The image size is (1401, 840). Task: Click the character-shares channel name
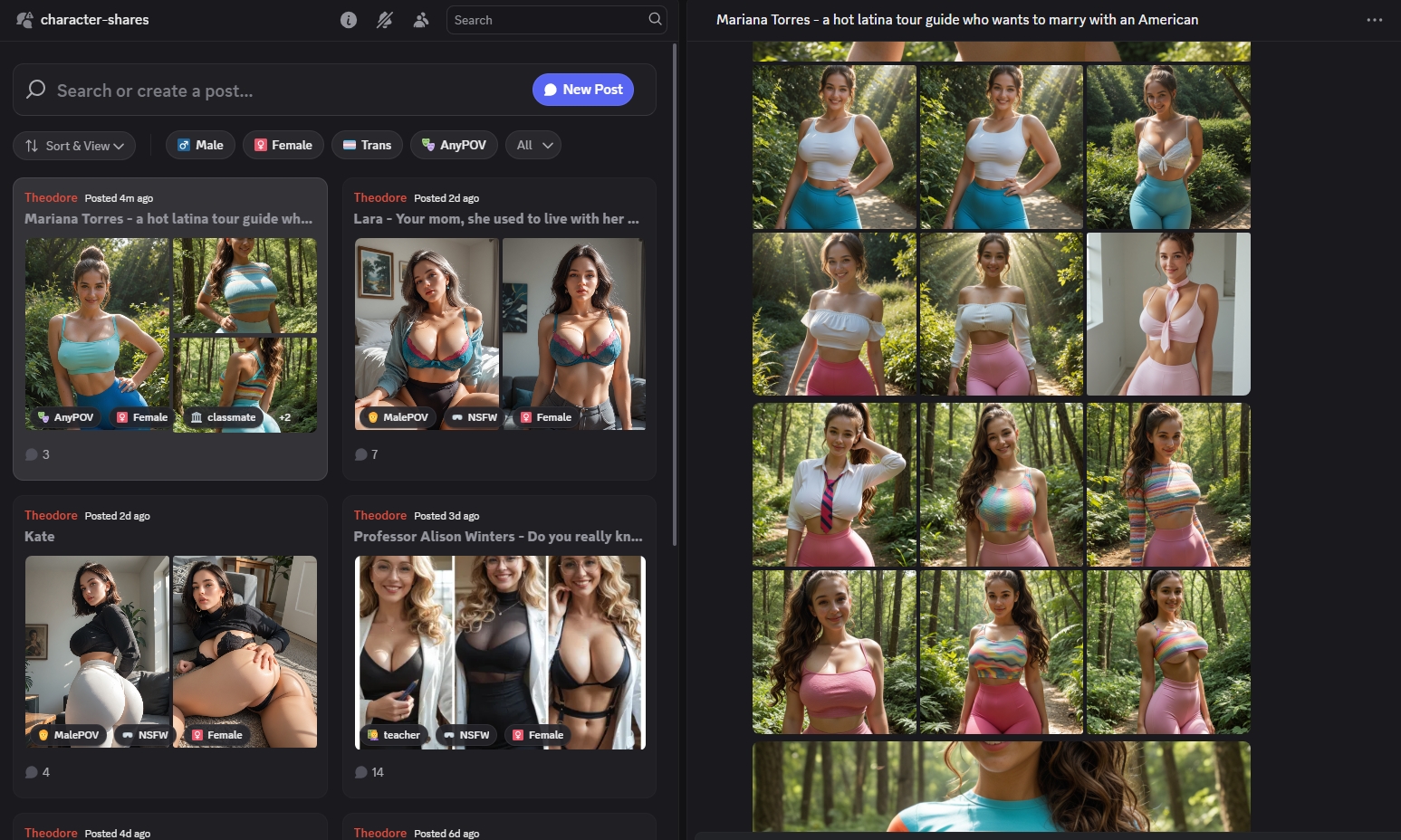coord(94,20)
